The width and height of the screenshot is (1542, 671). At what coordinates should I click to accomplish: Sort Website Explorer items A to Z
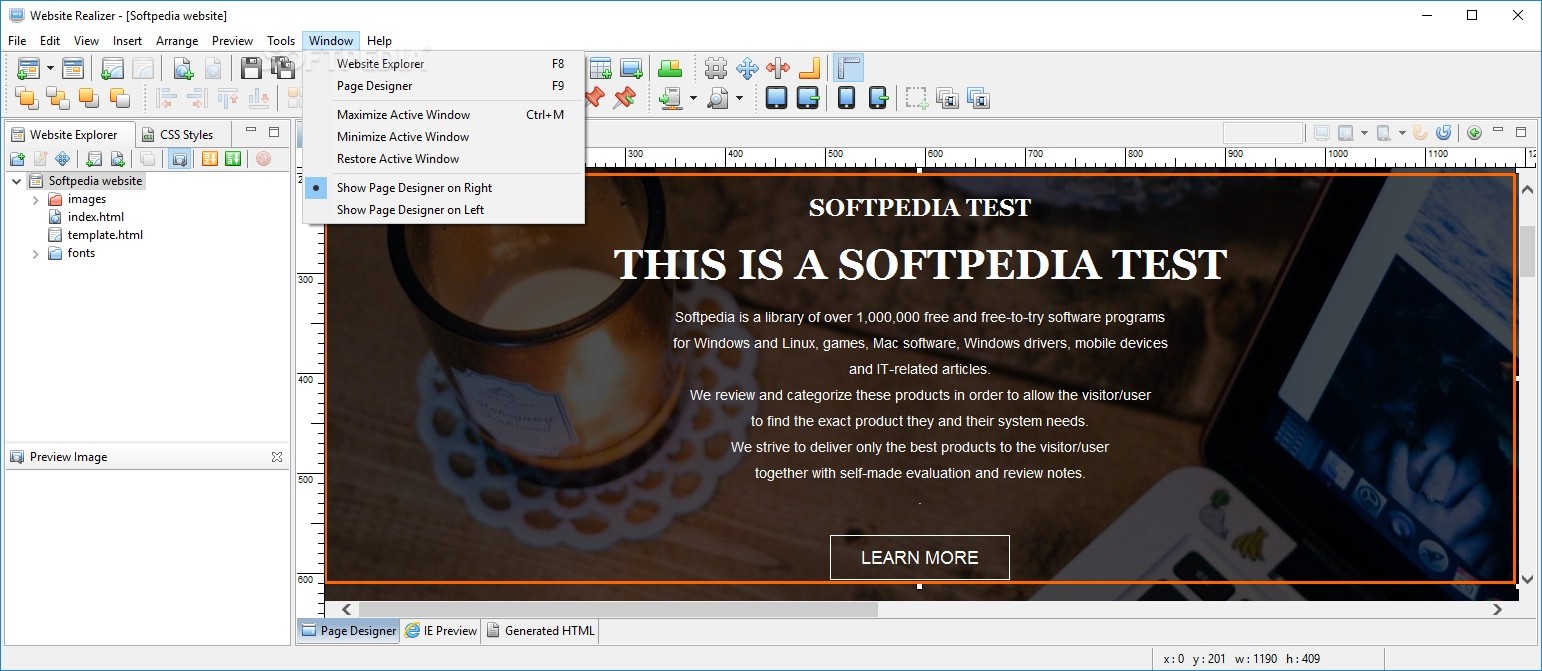(x=209, y=159)
